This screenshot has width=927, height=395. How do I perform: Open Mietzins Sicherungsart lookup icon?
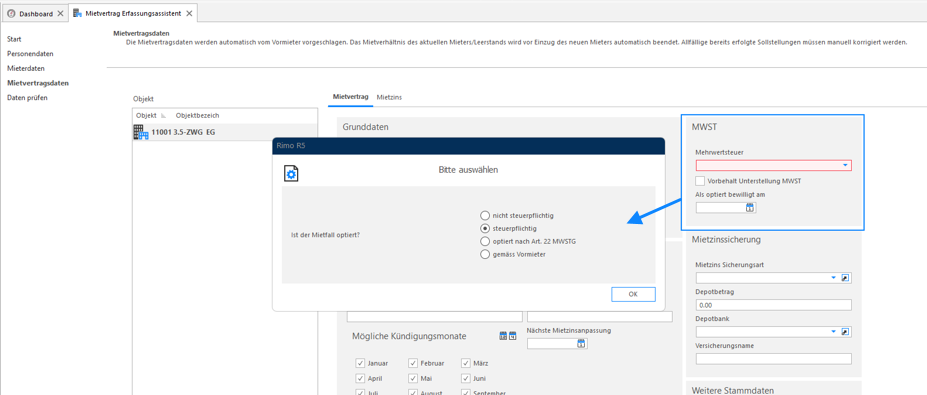[x=845, y=277]
